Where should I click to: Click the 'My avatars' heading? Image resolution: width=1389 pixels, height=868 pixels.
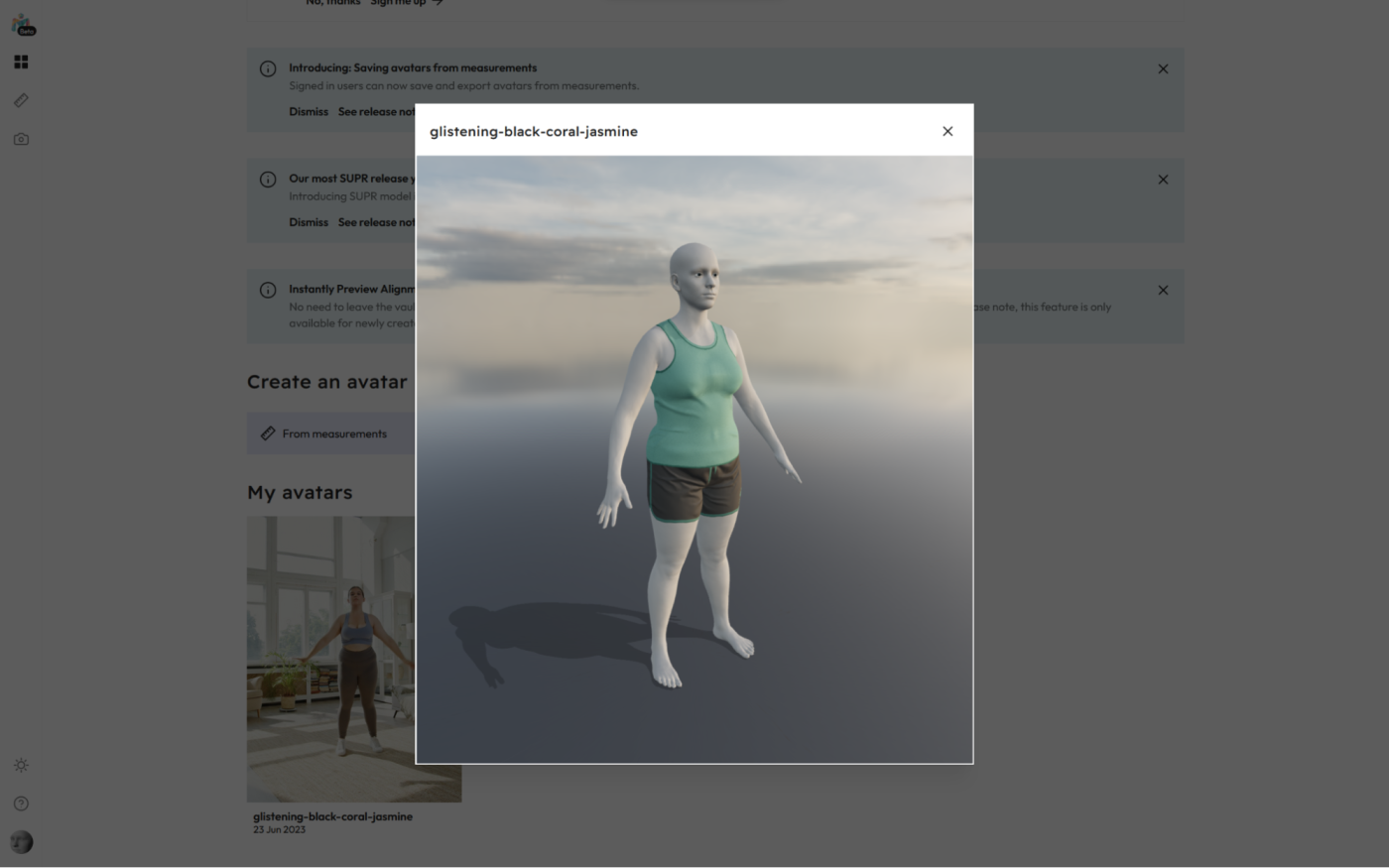click(300, 492)
